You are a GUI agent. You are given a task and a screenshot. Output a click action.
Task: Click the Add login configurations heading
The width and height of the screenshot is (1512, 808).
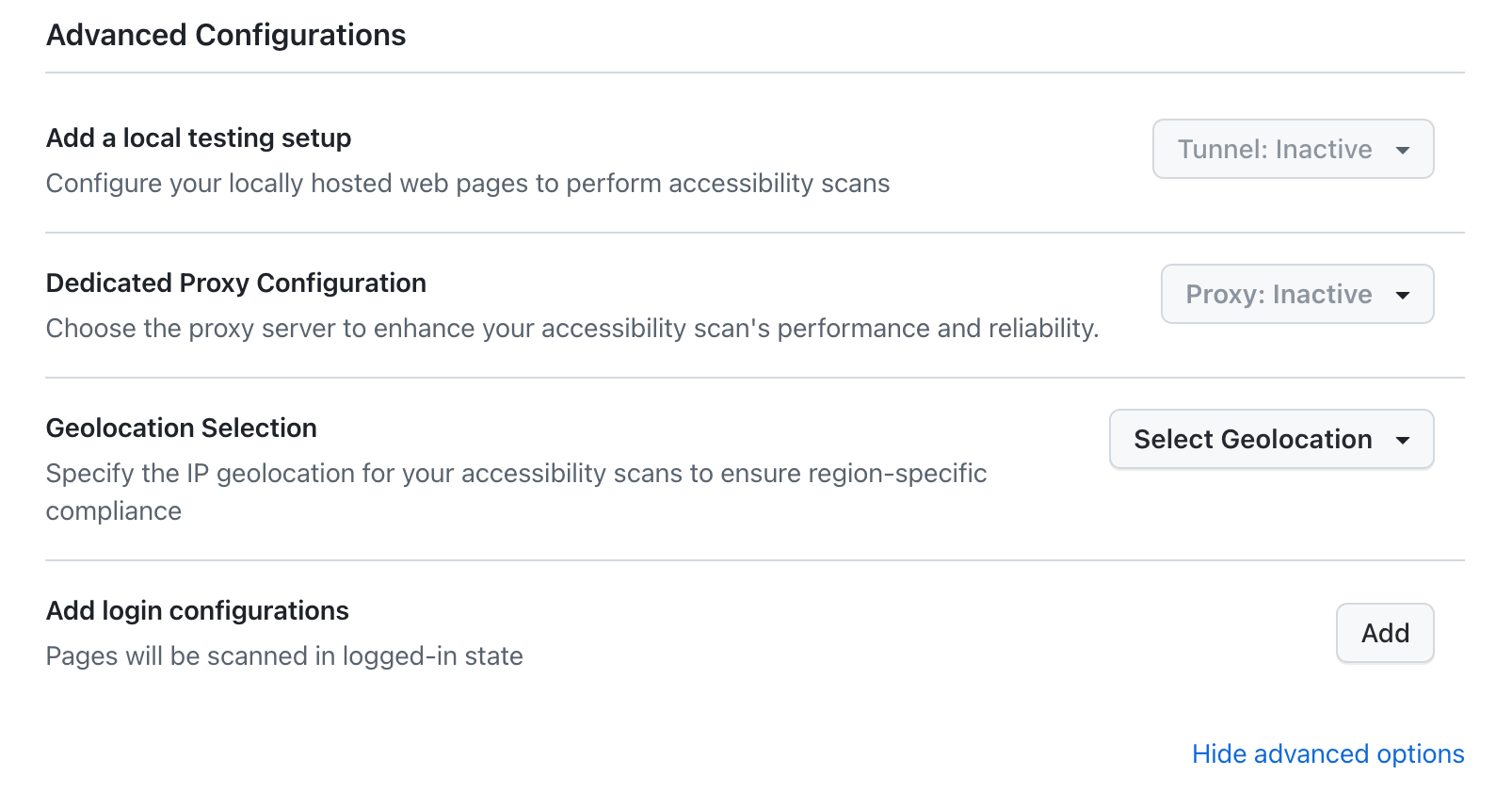point(197,610)
